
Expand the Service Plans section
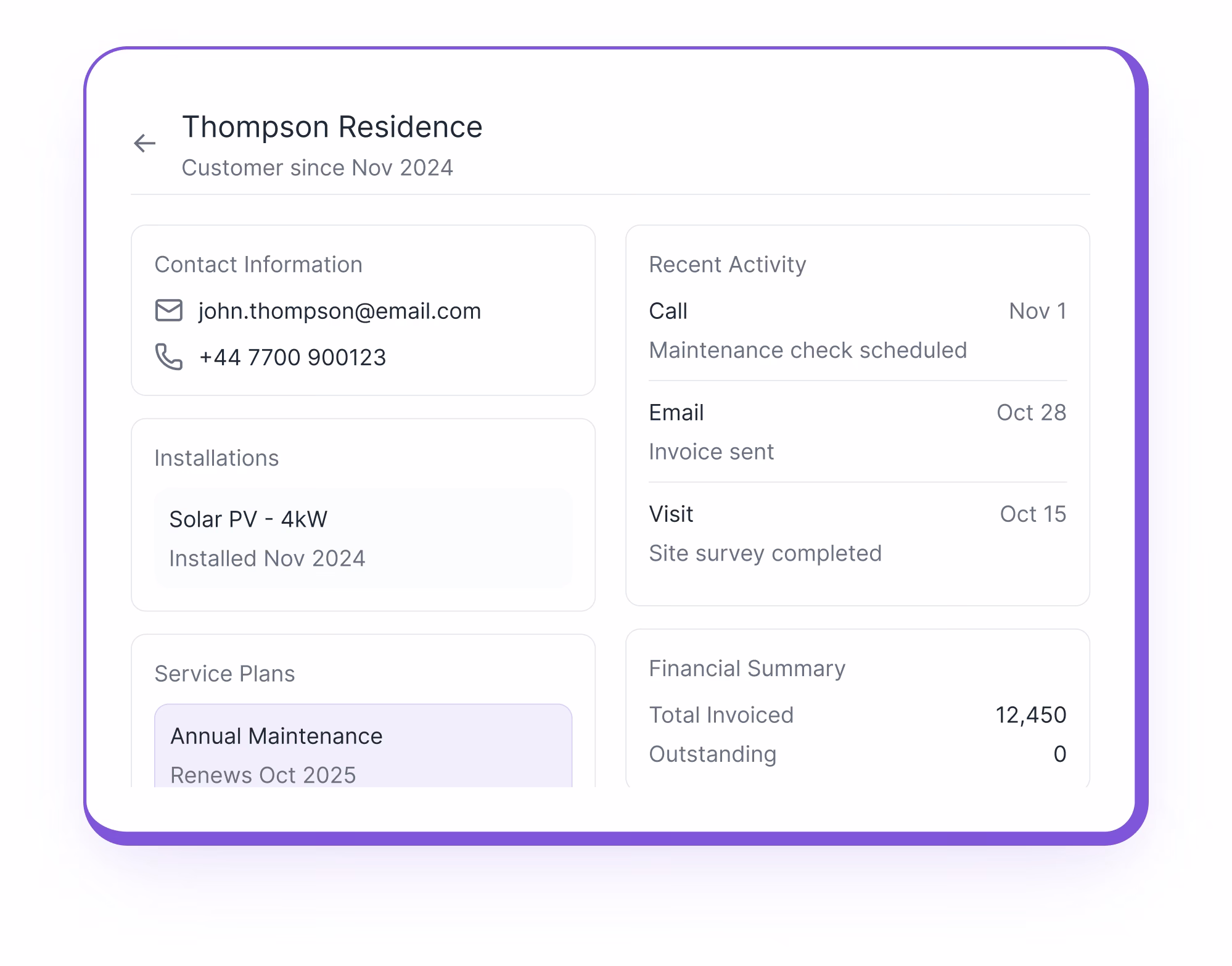point(225,673)
